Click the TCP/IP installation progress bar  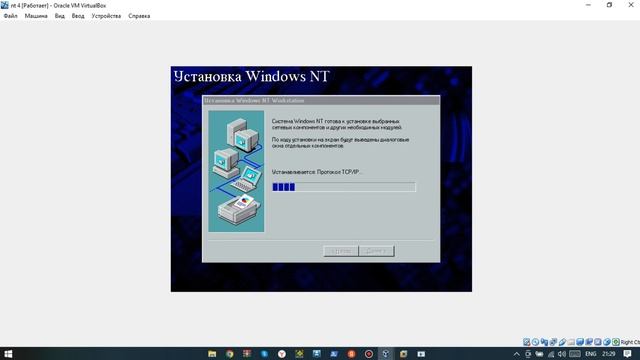click(x=344, y=187)
